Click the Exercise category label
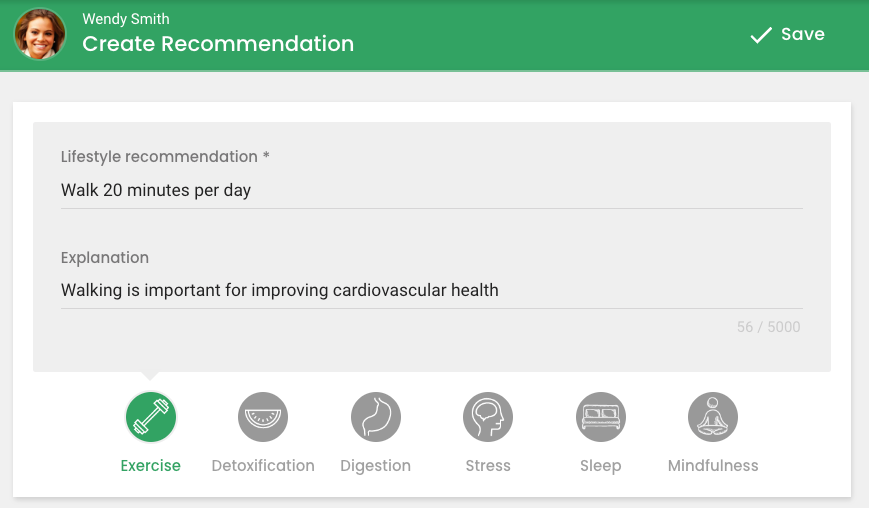Image resolution: width=869 pixels, height=508 pixels. point(151,466)
